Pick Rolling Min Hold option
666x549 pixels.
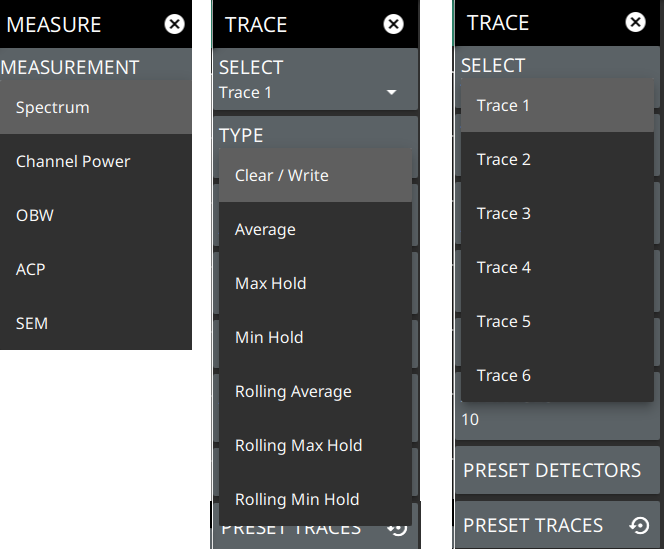(x=315, y=499)
